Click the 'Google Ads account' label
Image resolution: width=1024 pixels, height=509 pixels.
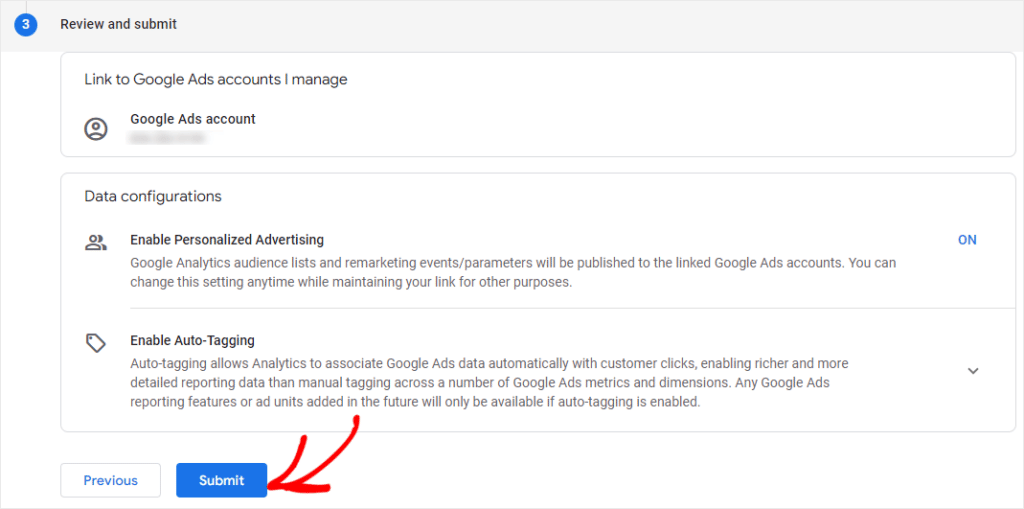pyautogui.click(x=193, y=119)
